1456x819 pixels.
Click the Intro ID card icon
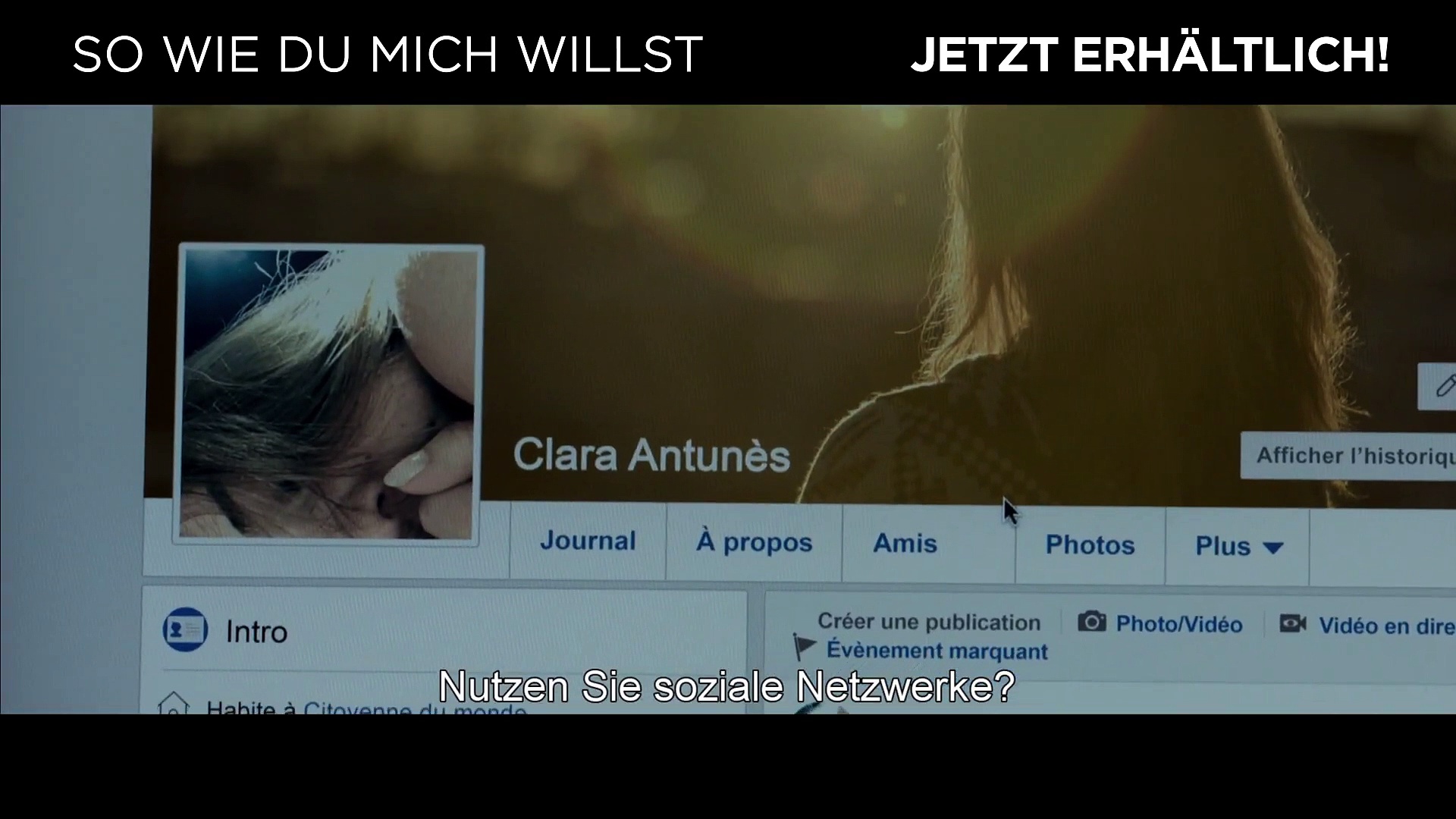(x=185, y=629)
